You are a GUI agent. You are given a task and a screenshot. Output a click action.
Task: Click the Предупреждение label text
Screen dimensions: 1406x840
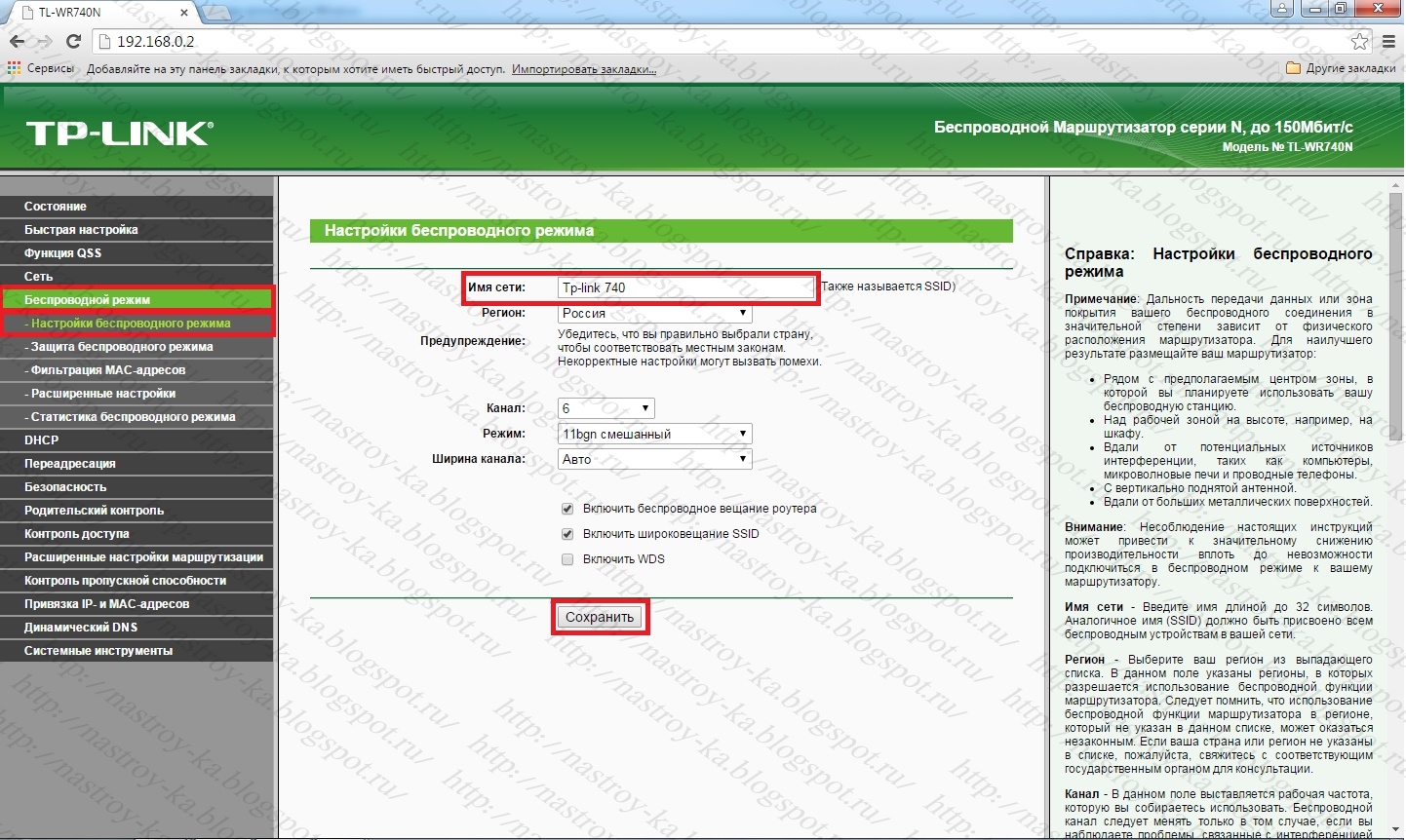click(x=473, y=341)
